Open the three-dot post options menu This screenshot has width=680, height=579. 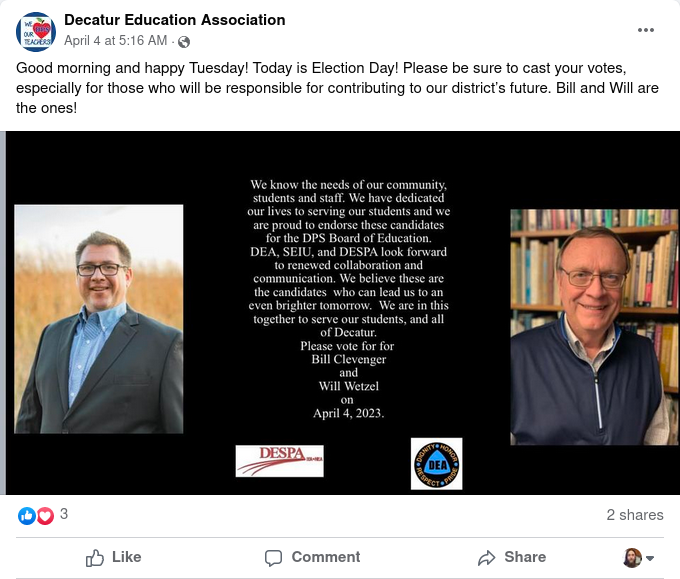point(645,30)
